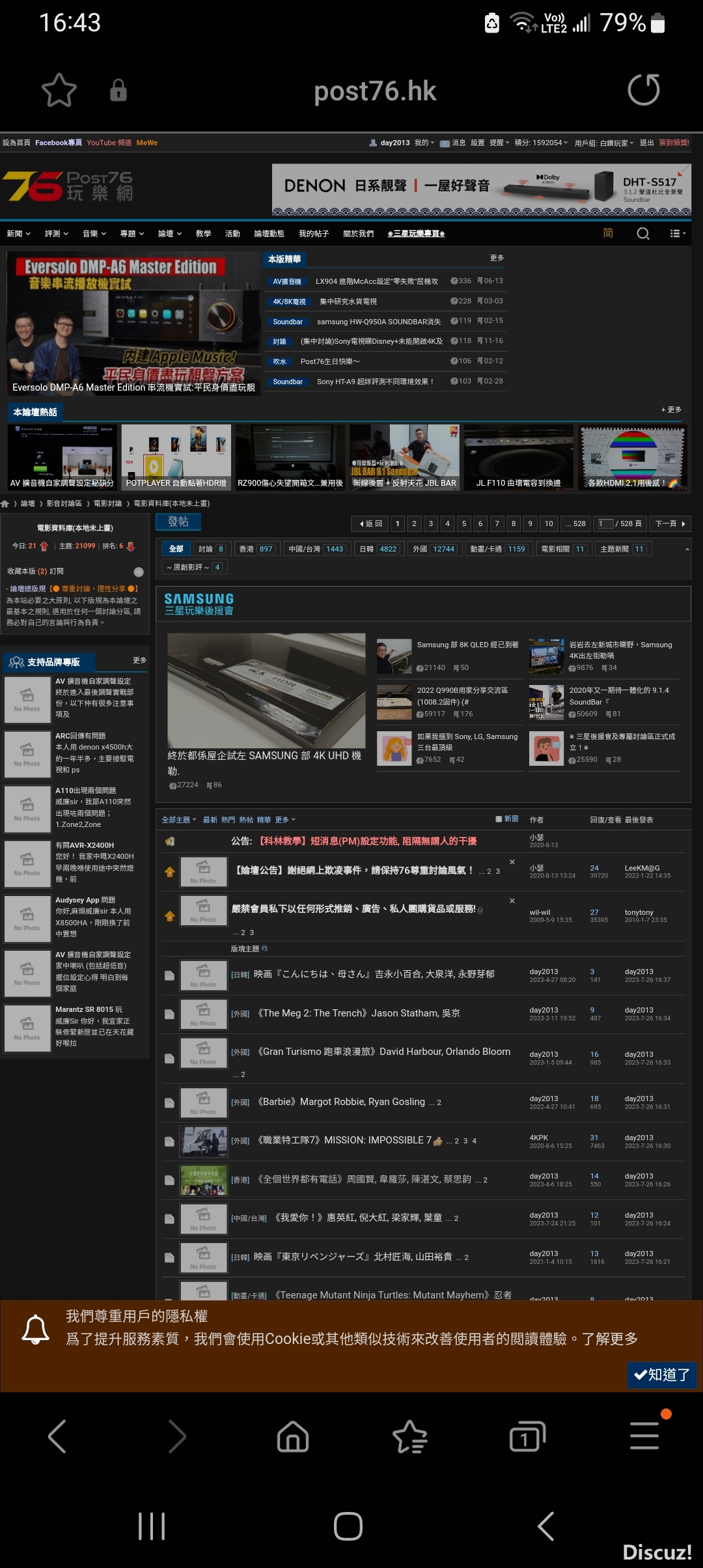703x1568 pixels.
Task: Toggle the 新窗 checkbox
Action: coord(499,819)
